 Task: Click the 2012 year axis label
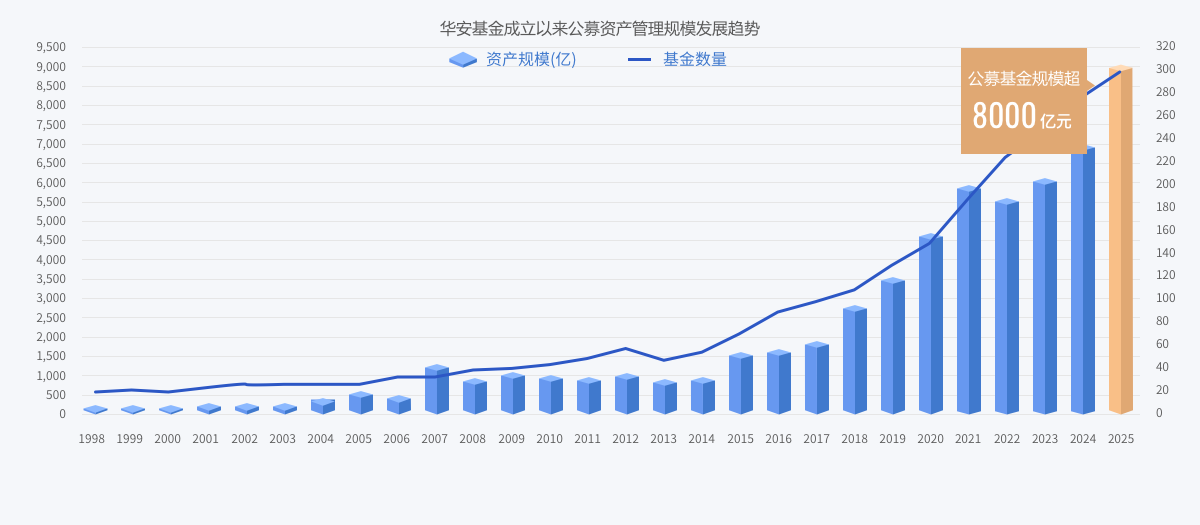pos(625,439)
